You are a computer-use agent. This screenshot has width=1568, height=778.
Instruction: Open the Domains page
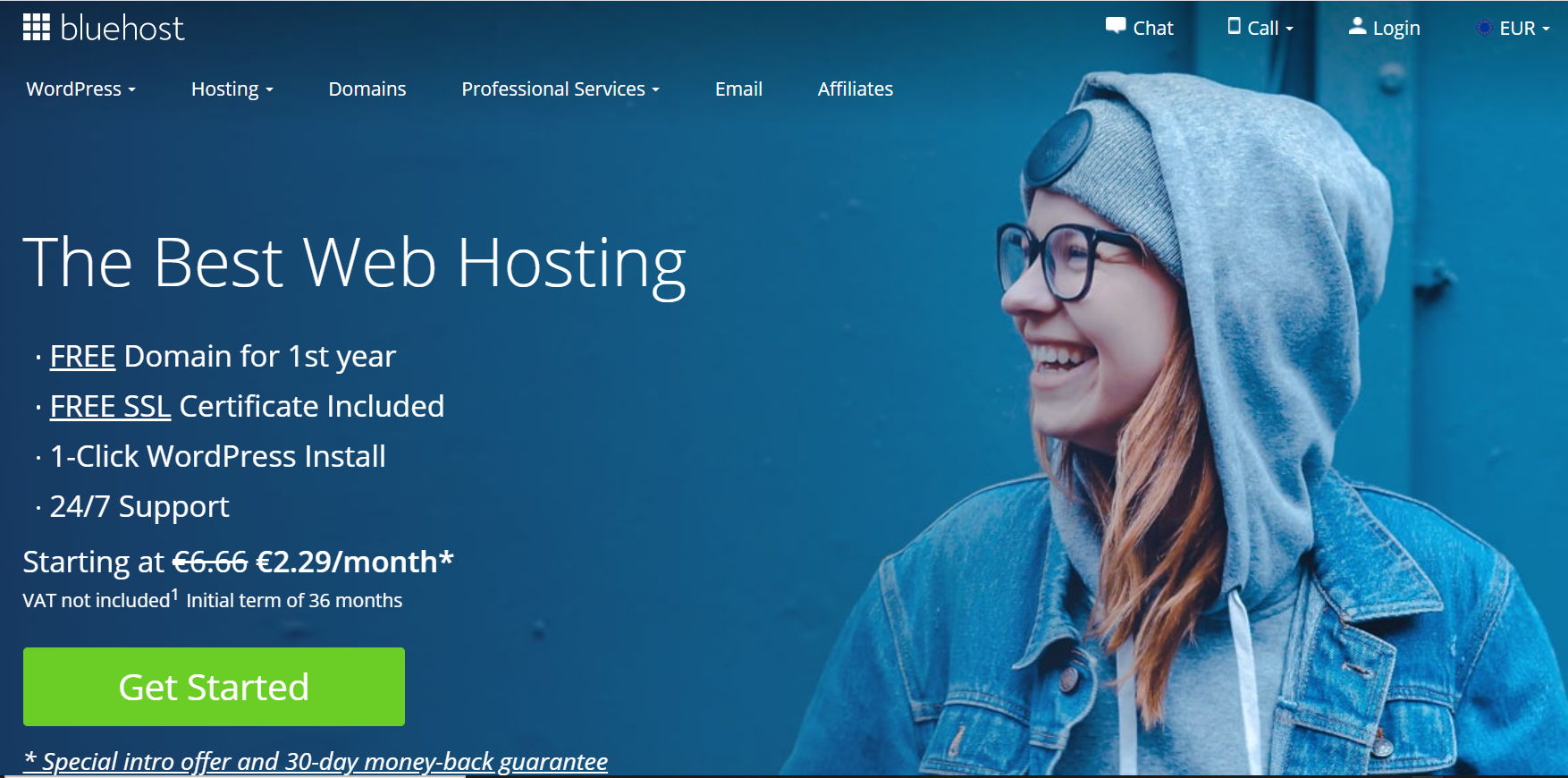coord(367,89)
